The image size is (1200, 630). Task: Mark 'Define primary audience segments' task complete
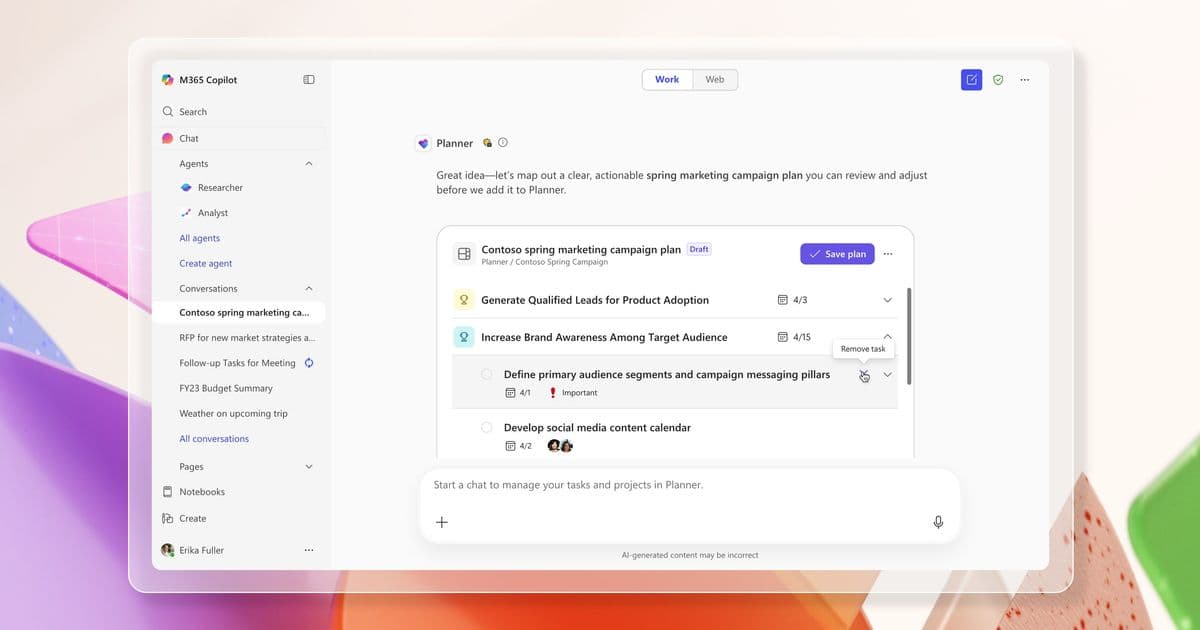point(486,373)
